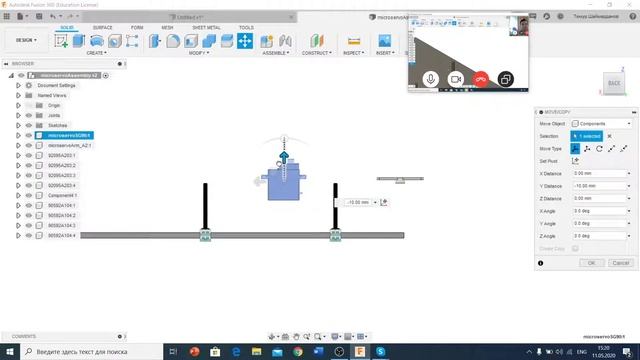Choose Point to Position move type
The width and height of the screenshot is (640, 360).
click(x=624, y=149)
